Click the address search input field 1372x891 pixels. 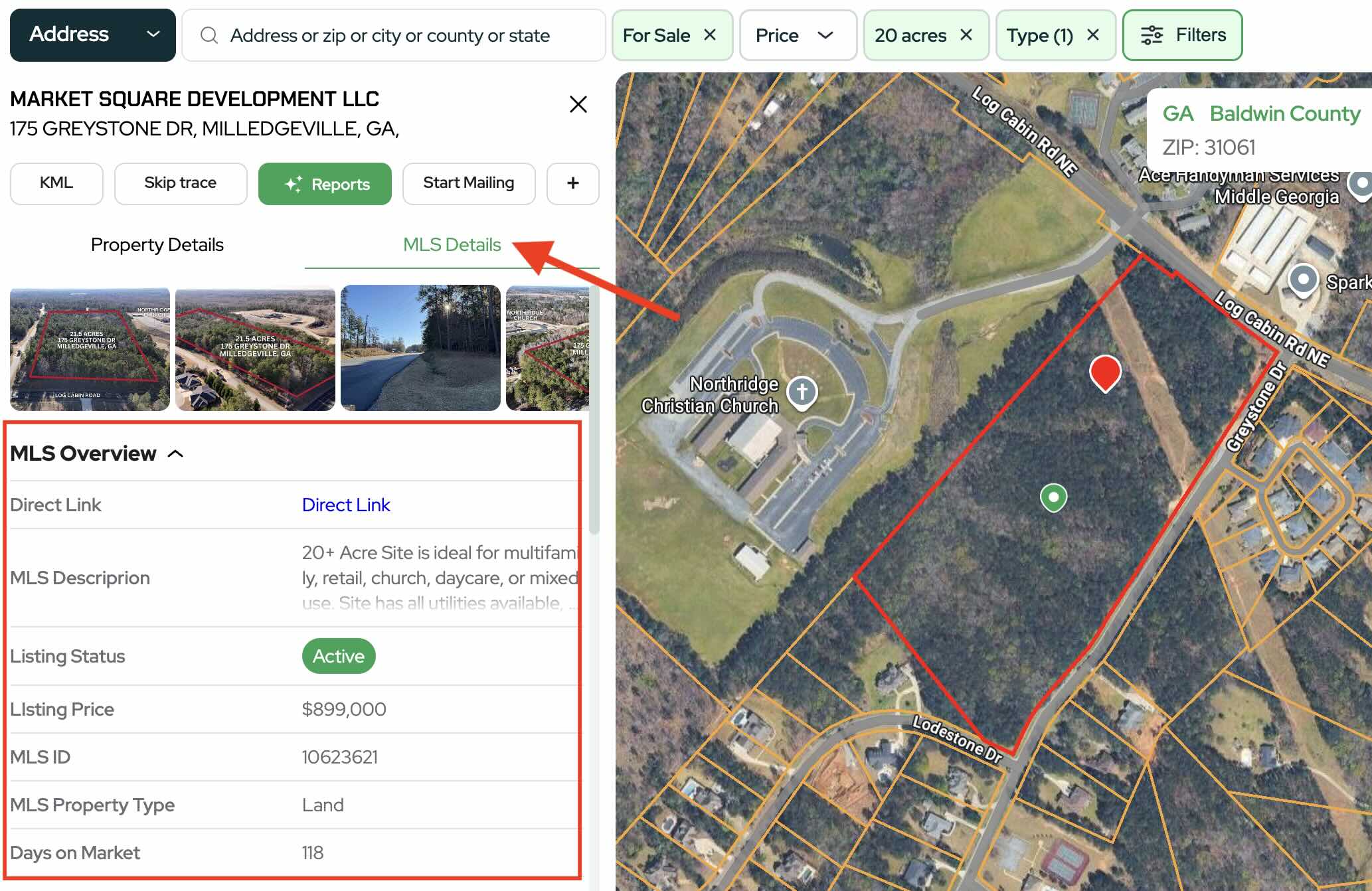(x=393, y=35)
